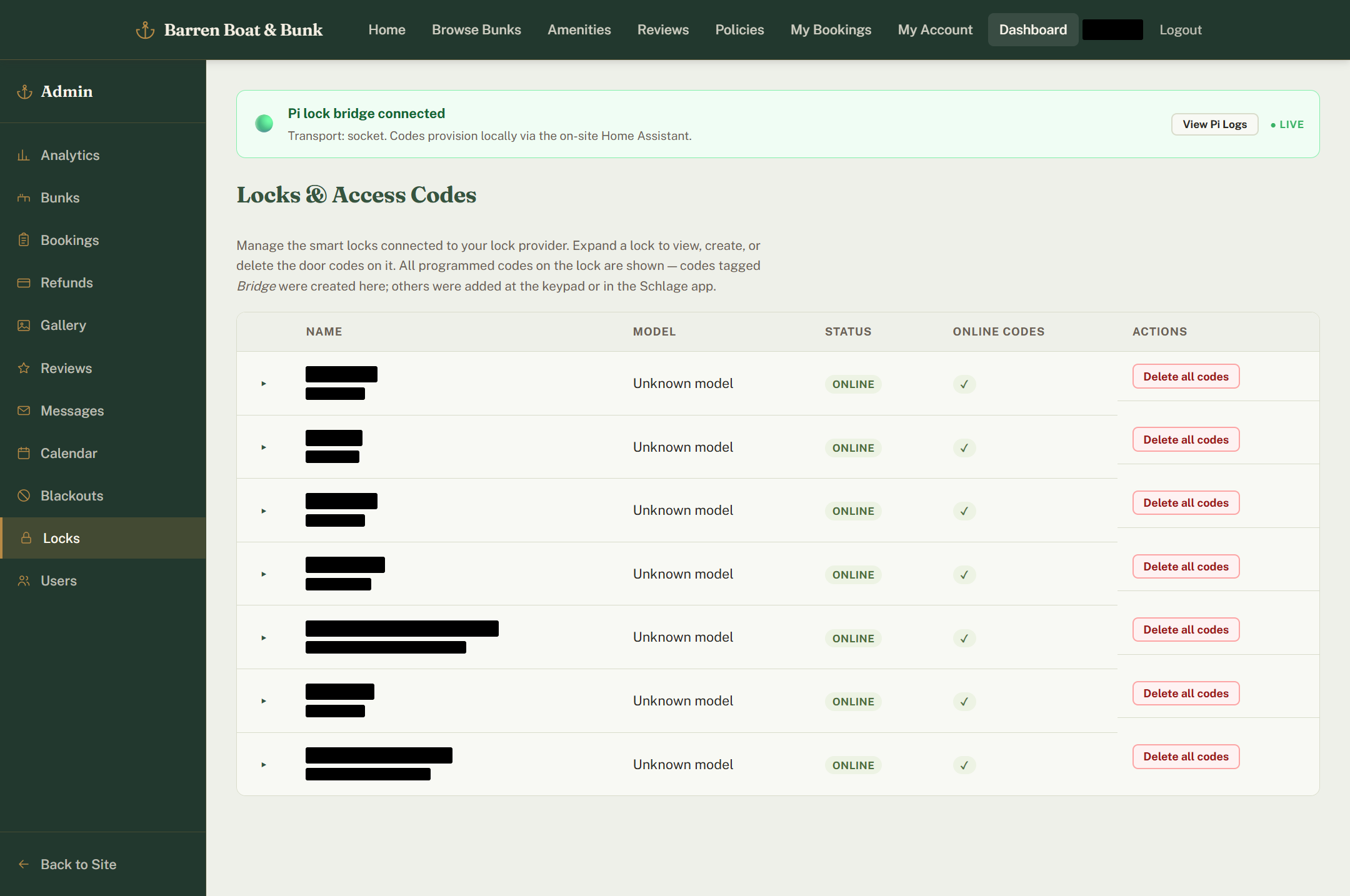Screen dimensions: 1350x896
Task: Click the online codes checkmark in first lock row
Action: 964,384
